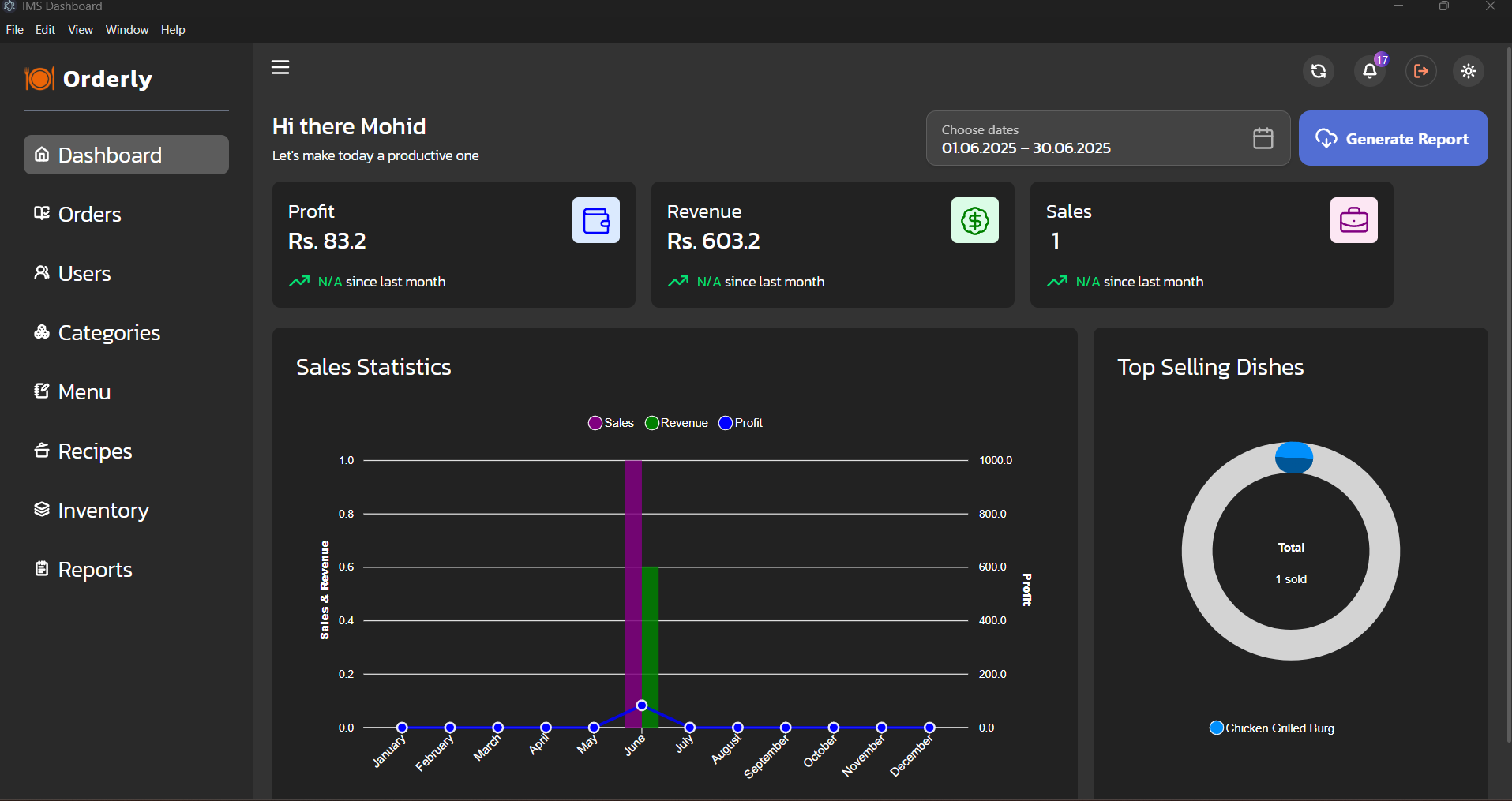Click the Revenue card trend arrow icon

(678, 282)
